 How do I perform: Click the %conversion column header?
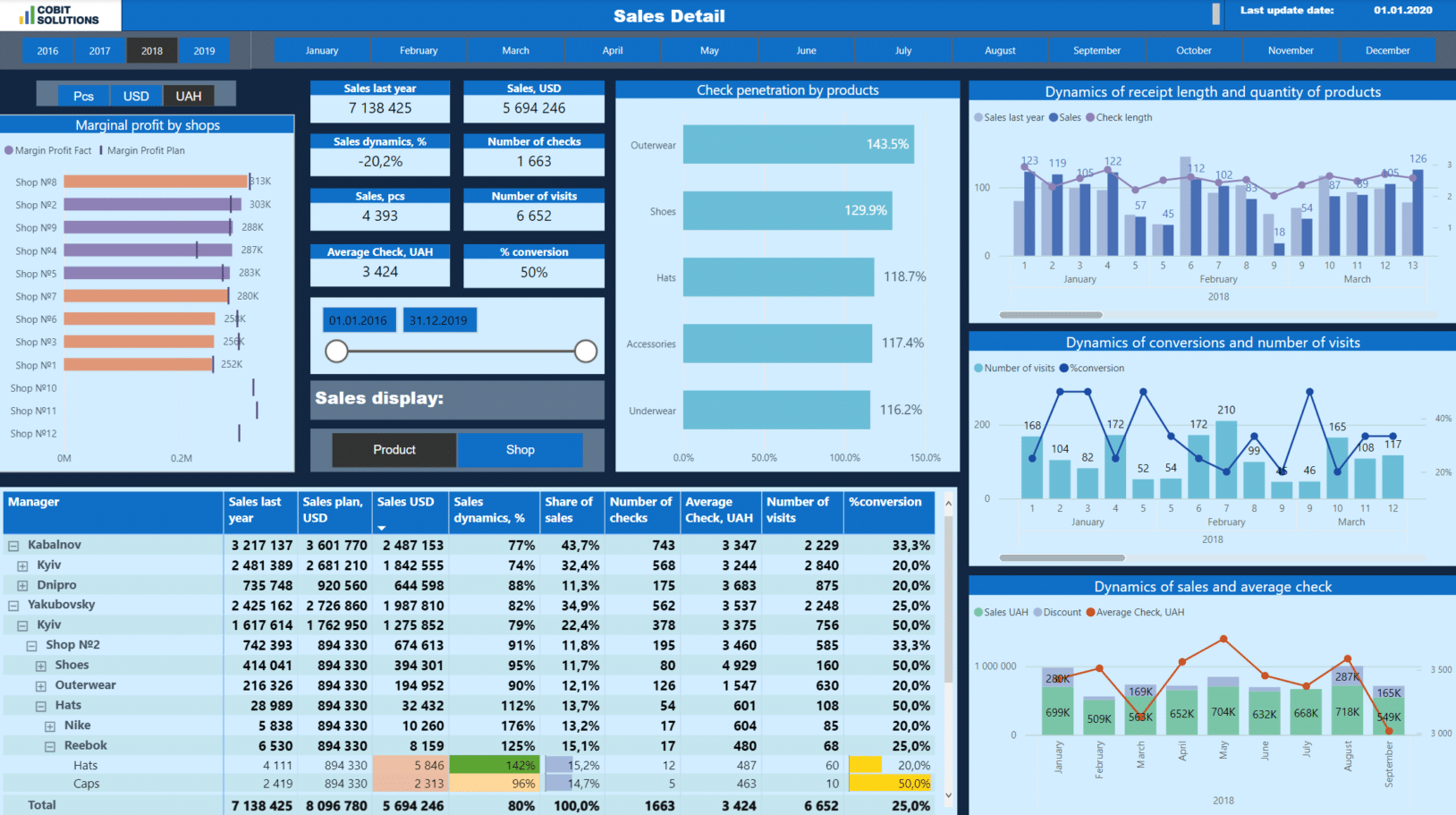click(889, 512)
